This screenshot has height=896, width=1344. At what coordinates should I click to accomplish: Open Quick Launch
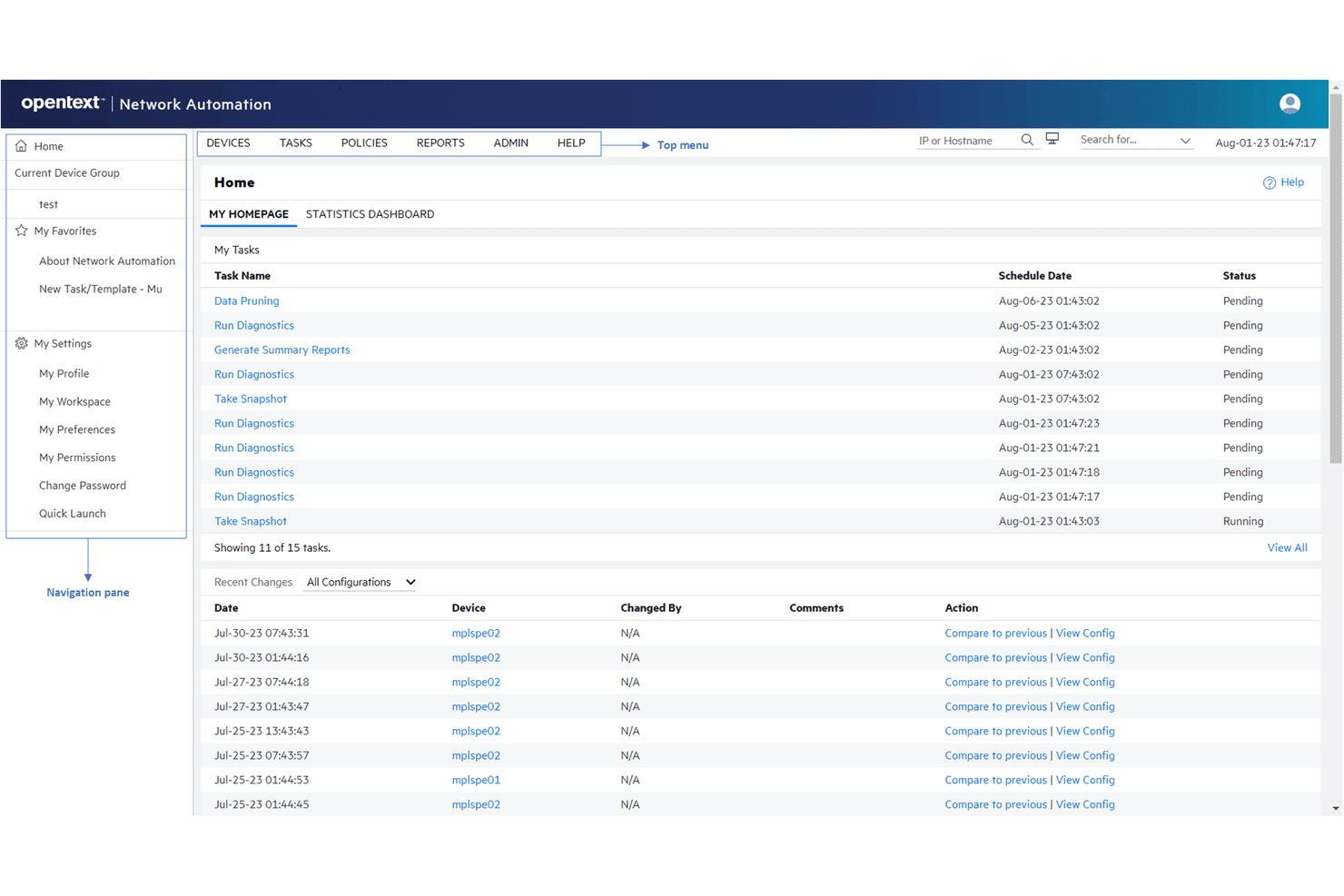73,513
